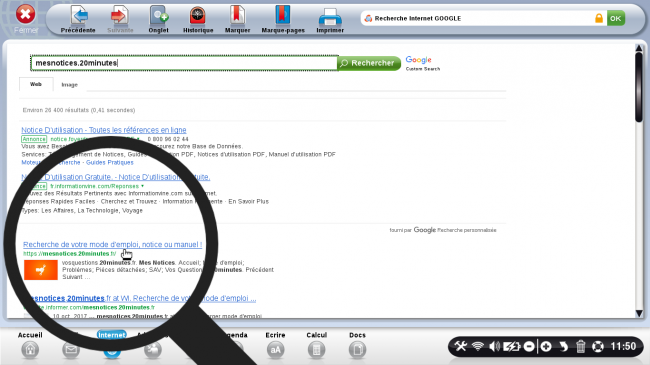The image size is (650, 365).
Task: Go back with the Précédente arrow
Action: 78,19
